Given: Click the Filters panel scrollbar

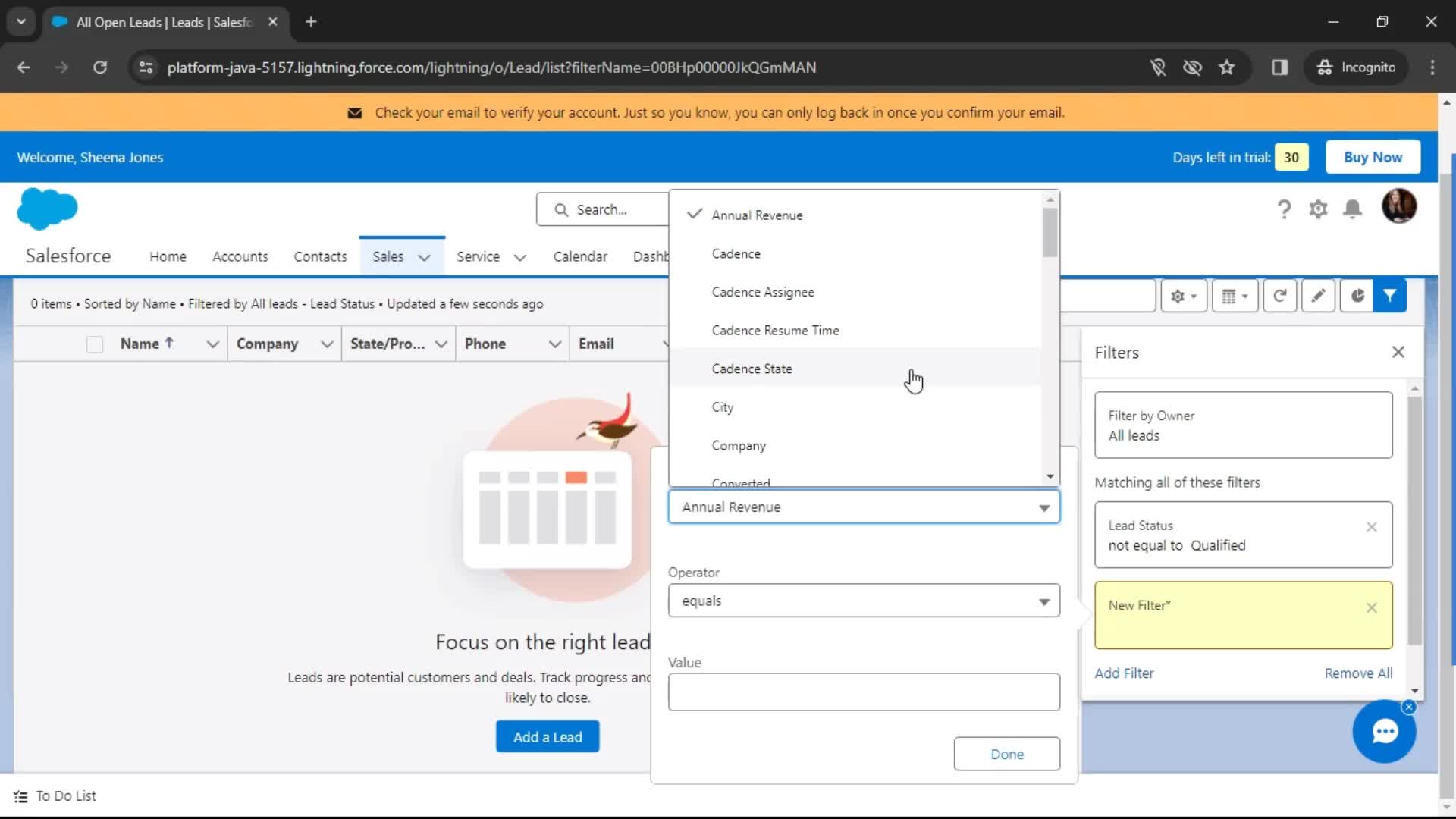Looking at the screenshot, I should pos(1414,520).
